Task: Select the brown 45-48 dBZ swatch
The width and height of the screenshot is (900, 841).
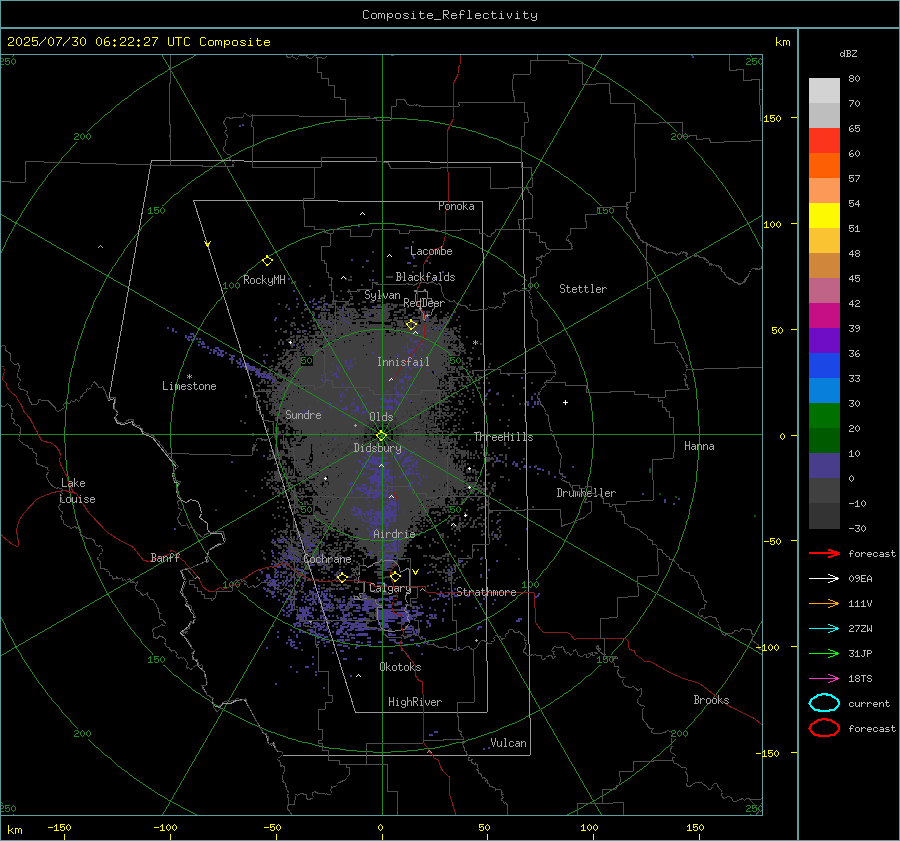Action: 824,266
